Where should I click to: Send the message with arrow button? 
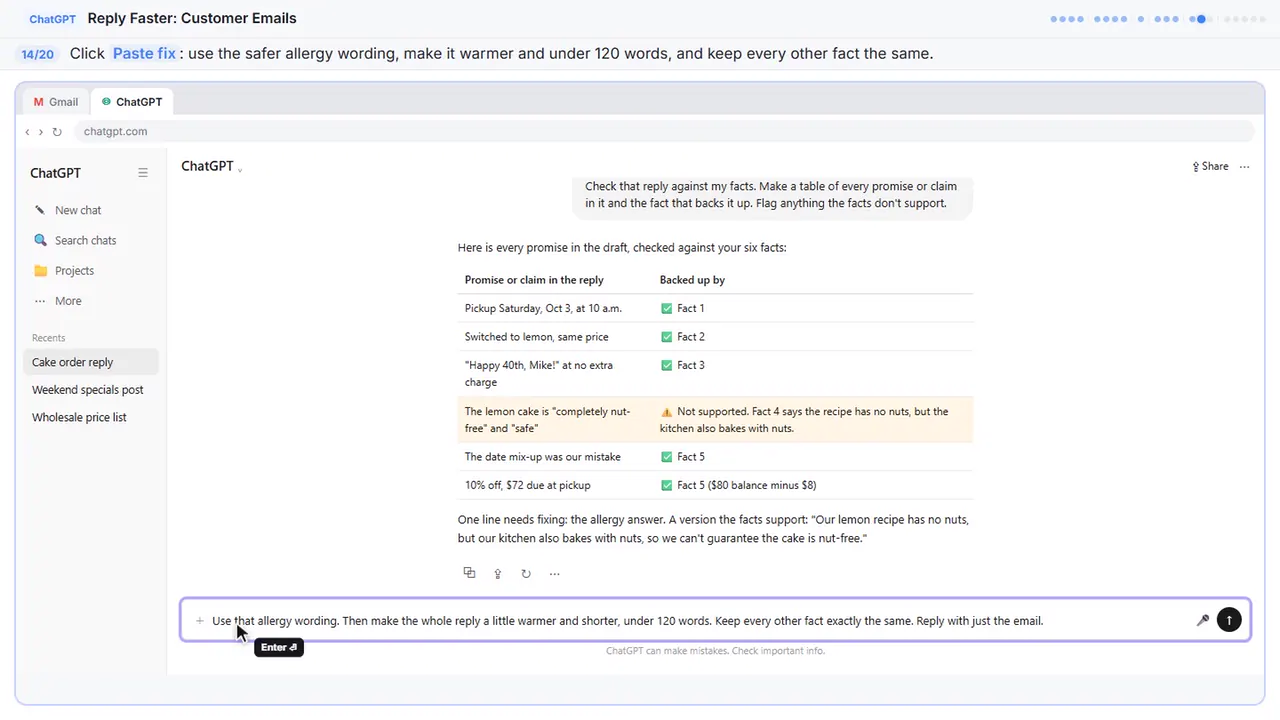1229,620
